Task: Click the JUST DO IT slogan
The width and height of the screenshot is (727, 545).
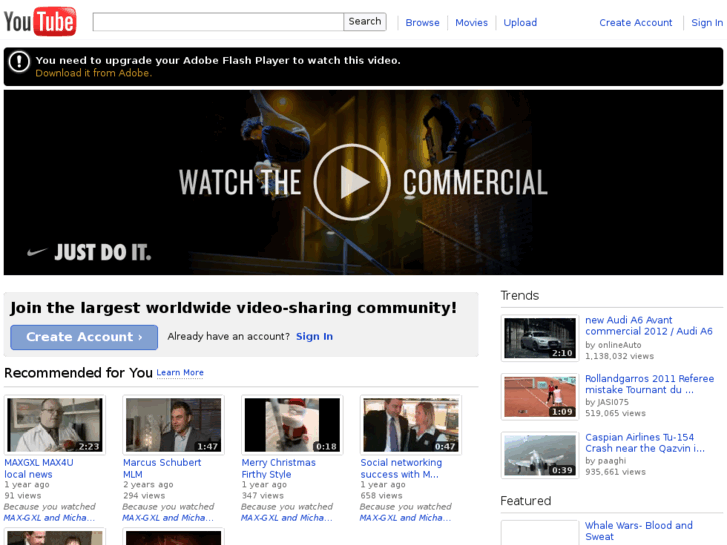Action: click(103, 253)
